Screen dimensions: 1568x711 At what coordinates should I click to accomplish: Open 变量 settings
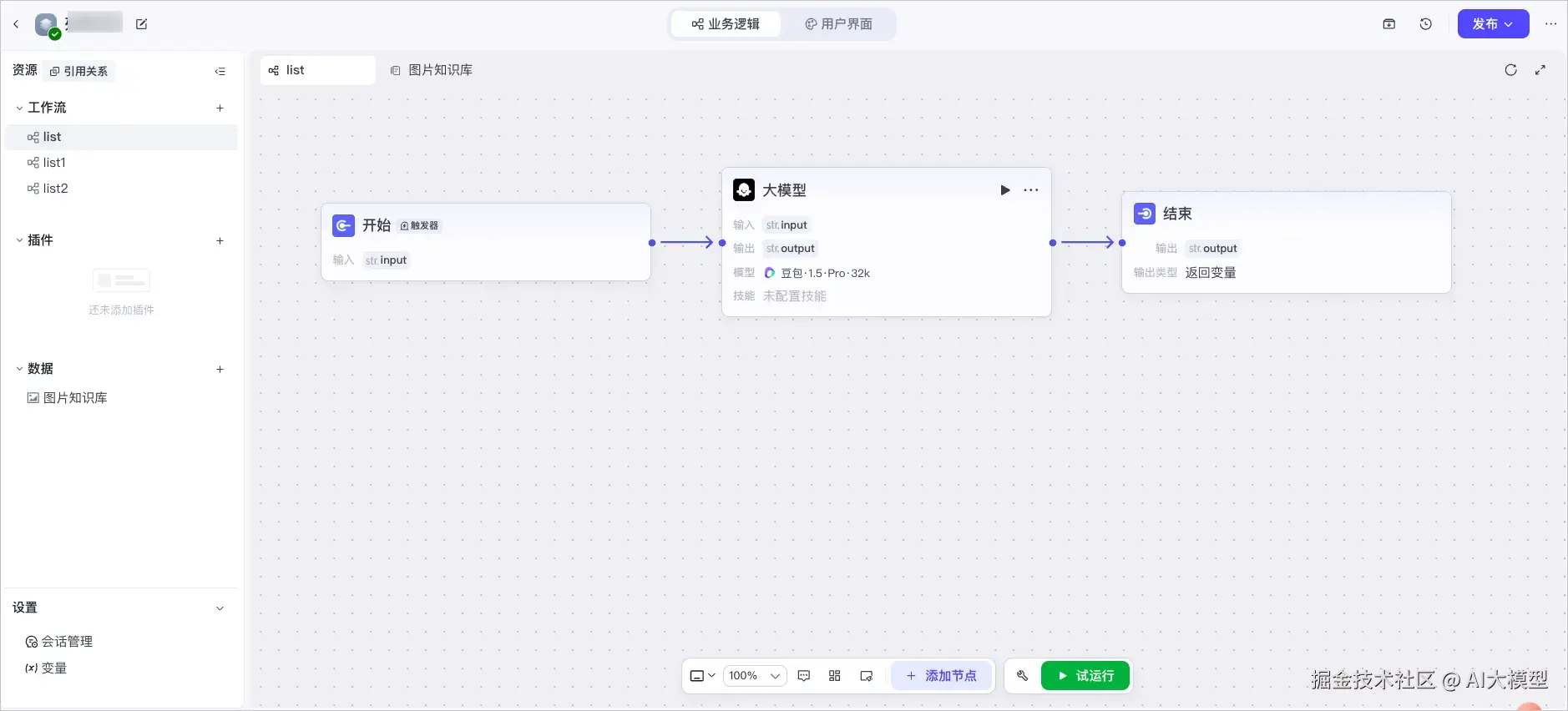(46, 668)
